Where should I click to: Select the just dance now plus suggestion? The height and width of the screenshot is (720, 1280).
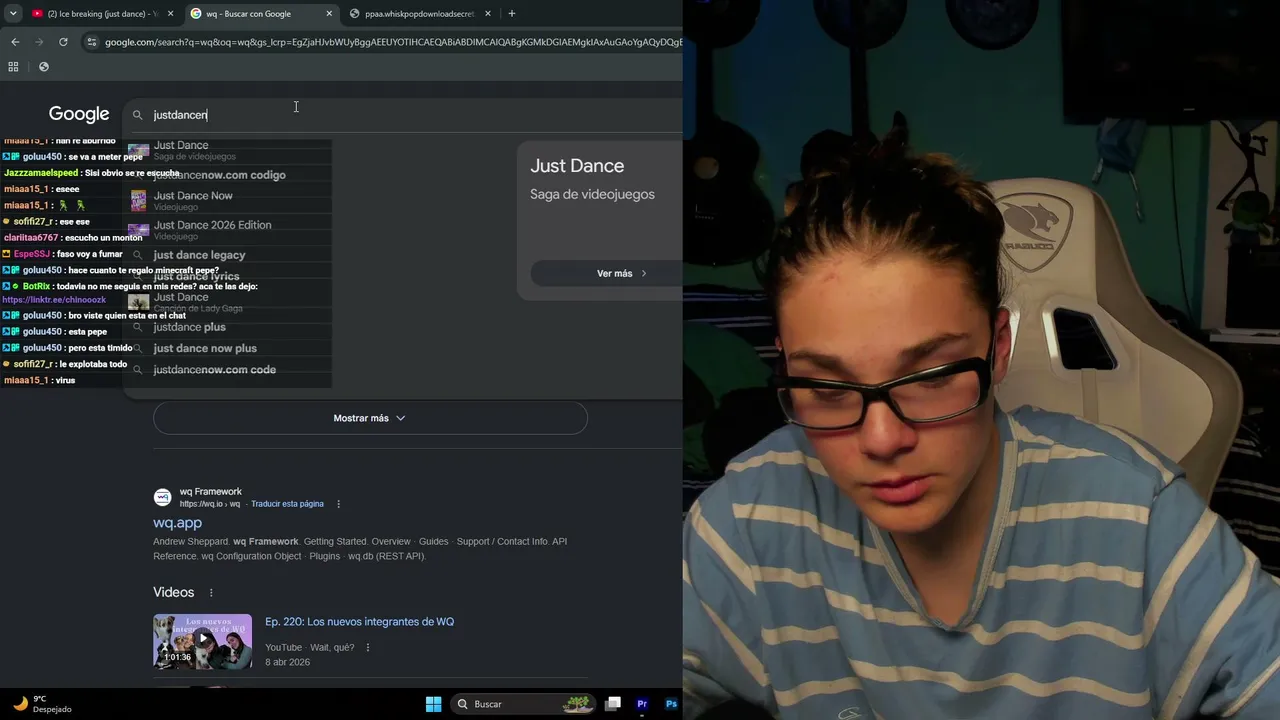228,348
